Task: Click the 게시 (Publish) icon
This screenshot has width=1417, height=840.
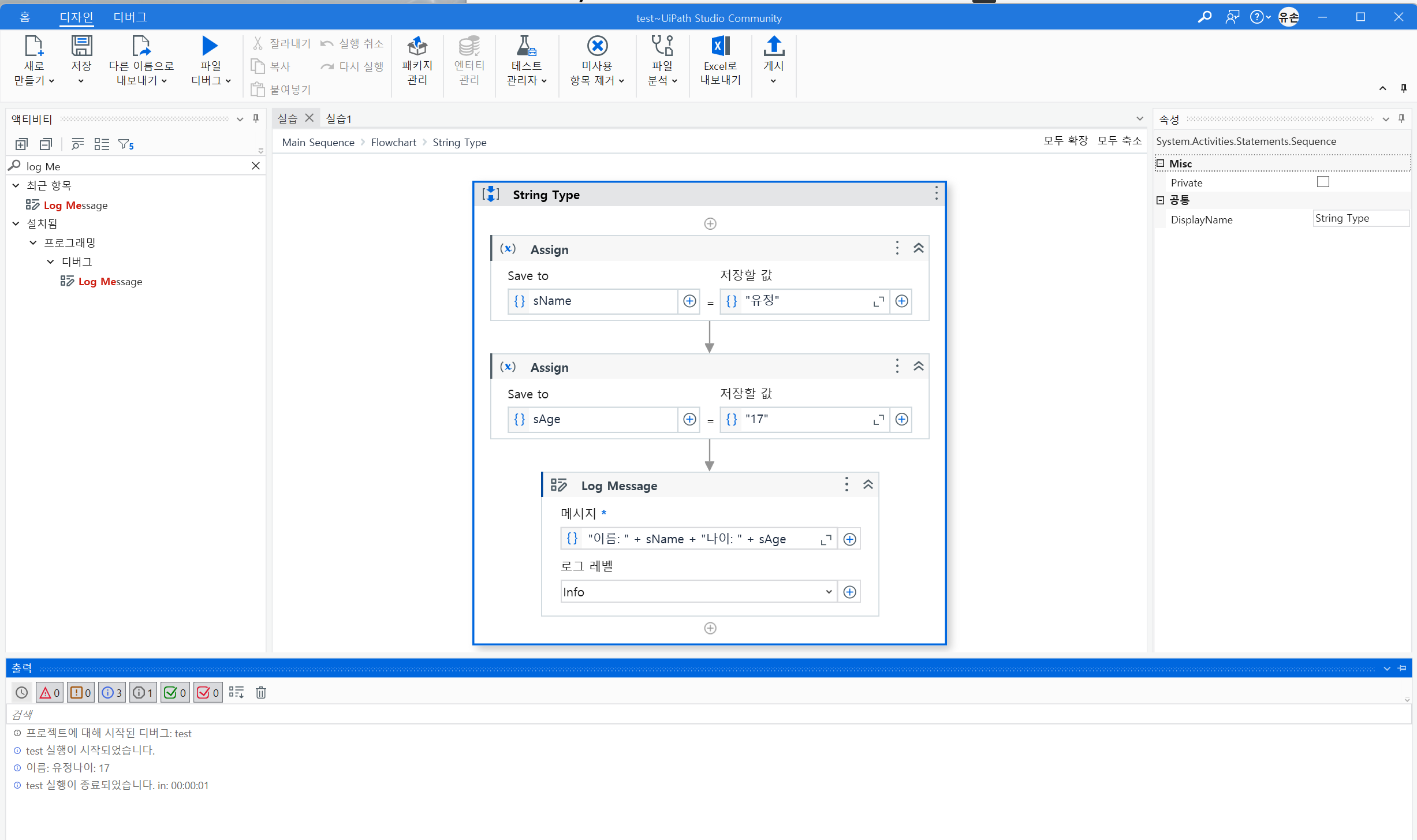Action: [774, 46]
